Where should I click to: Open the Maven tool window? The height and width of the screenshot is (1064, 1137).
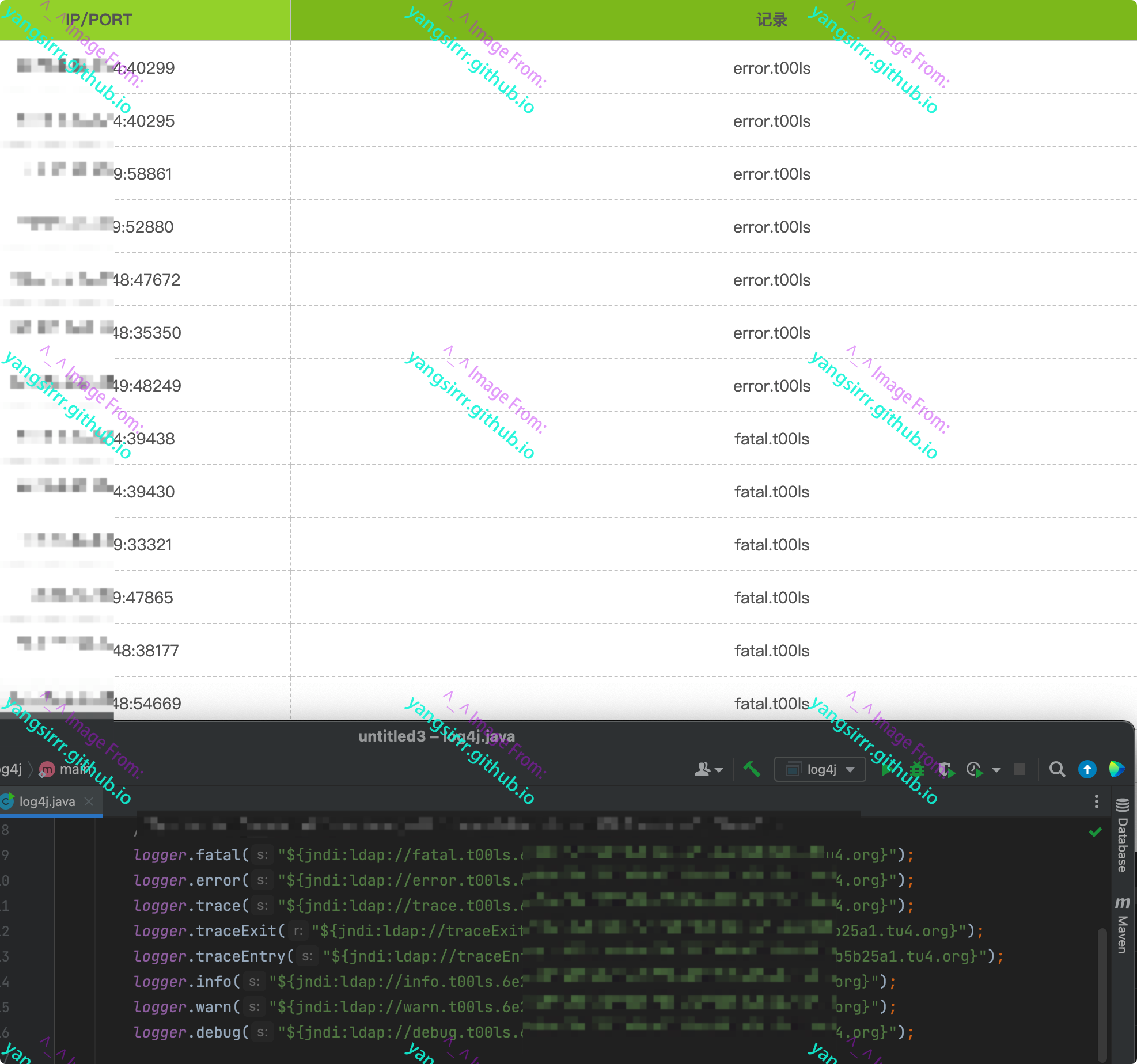(1122, 926)
